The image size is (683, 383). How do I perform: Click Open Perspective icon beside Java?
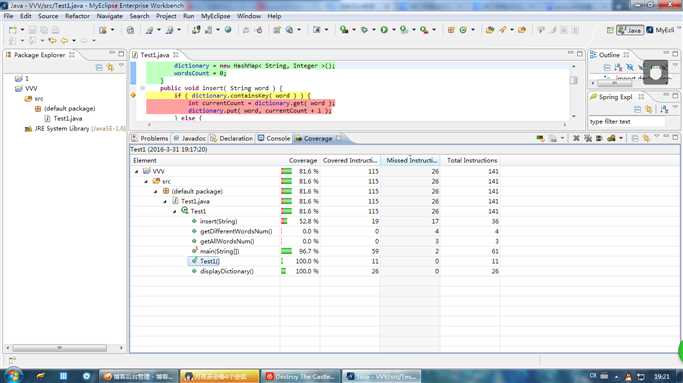(610, 30)
